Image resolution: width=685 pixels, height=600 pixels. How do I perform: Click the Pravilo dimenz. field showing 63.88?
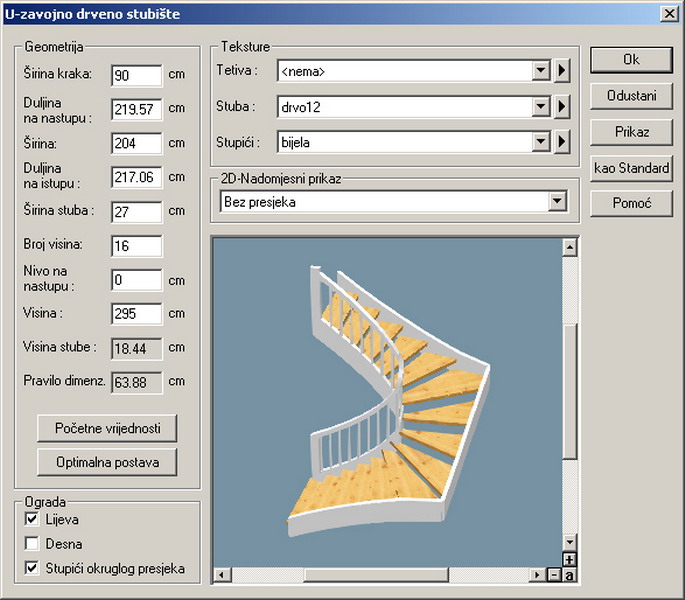(137, 382)
